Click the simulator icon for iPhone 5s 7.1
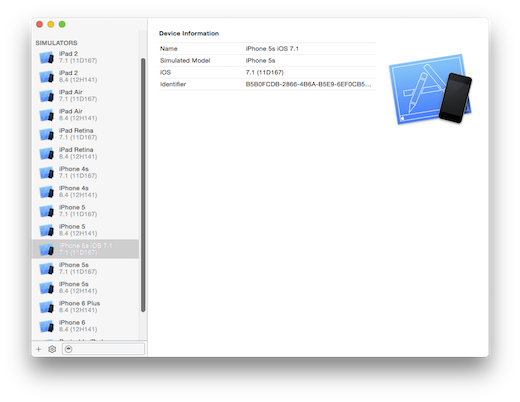 click(x=47, y=268)
